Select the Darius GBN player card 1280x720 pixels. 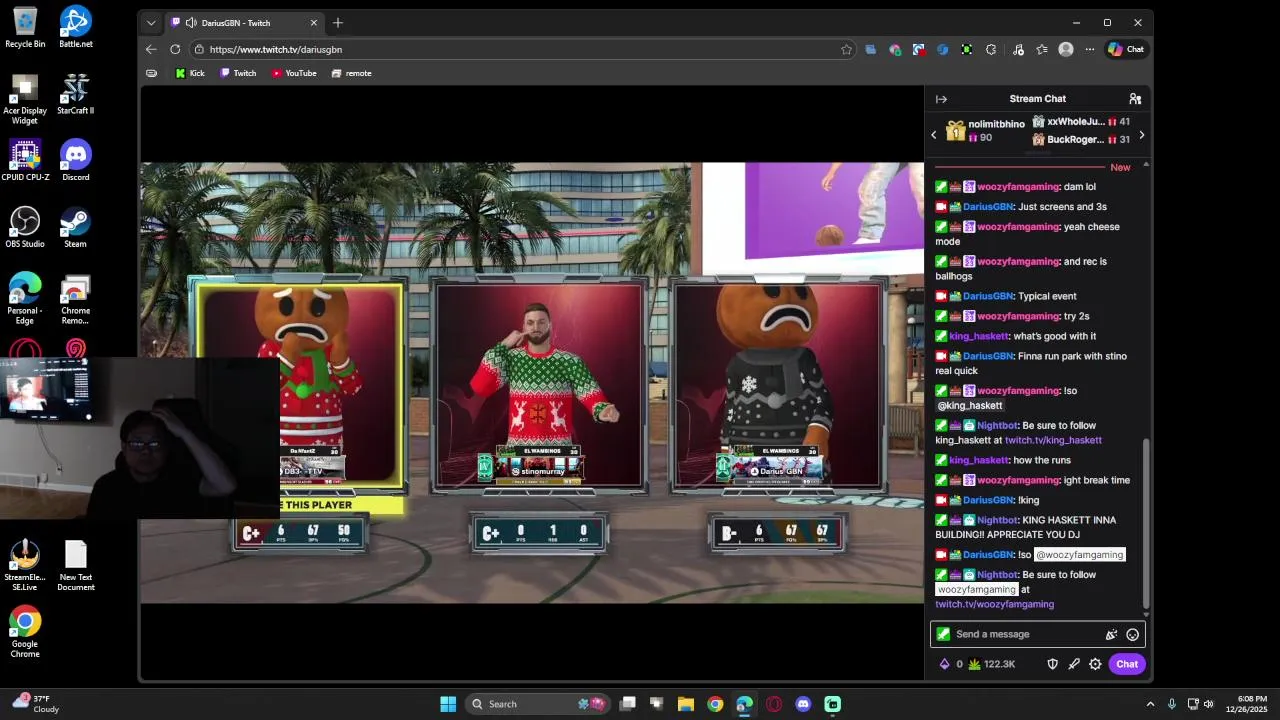[778, 388]
